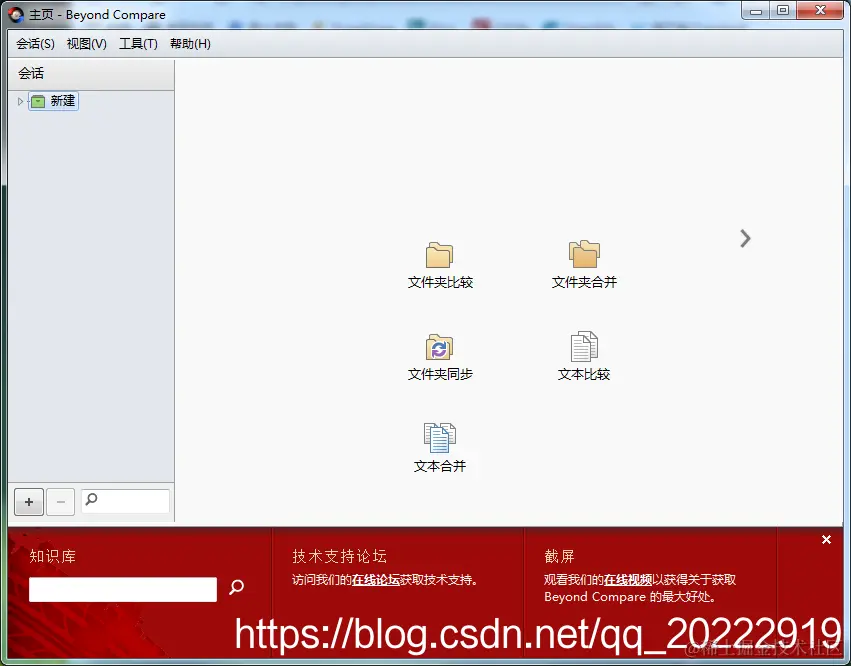Click the 截屏 heading text
The height and width of the screenshot is (666, 851).
560,556
